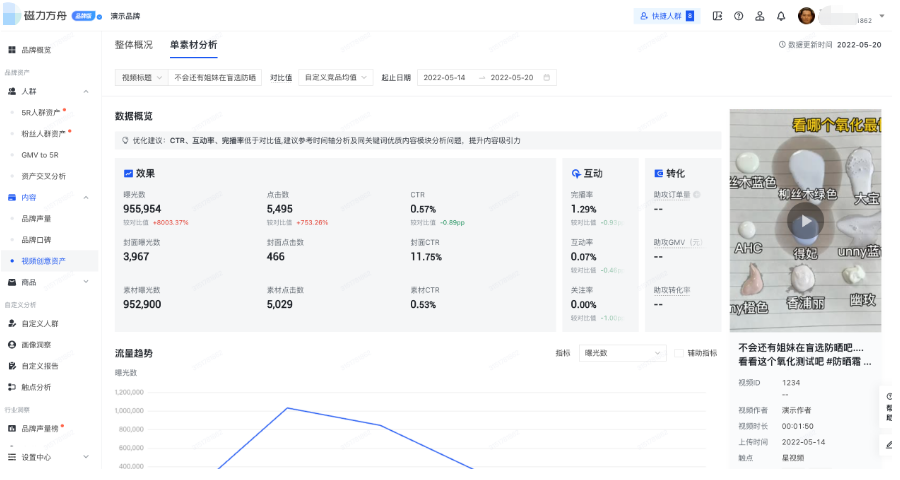Screen dimensions: 900x480
Task: Collapse the 内容 sidebar group
Action: click(x=86, y=198)
